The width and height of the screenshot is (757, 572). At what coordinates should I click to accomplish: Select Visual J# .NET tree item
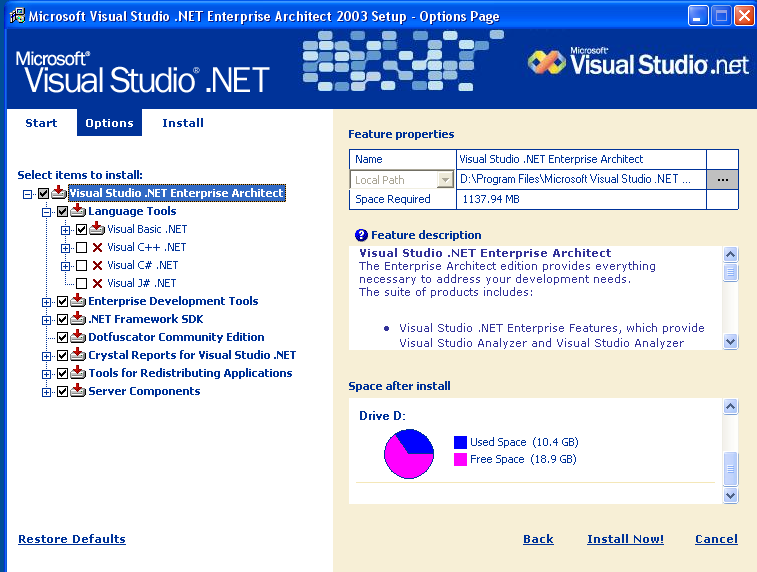coord(141,283)
